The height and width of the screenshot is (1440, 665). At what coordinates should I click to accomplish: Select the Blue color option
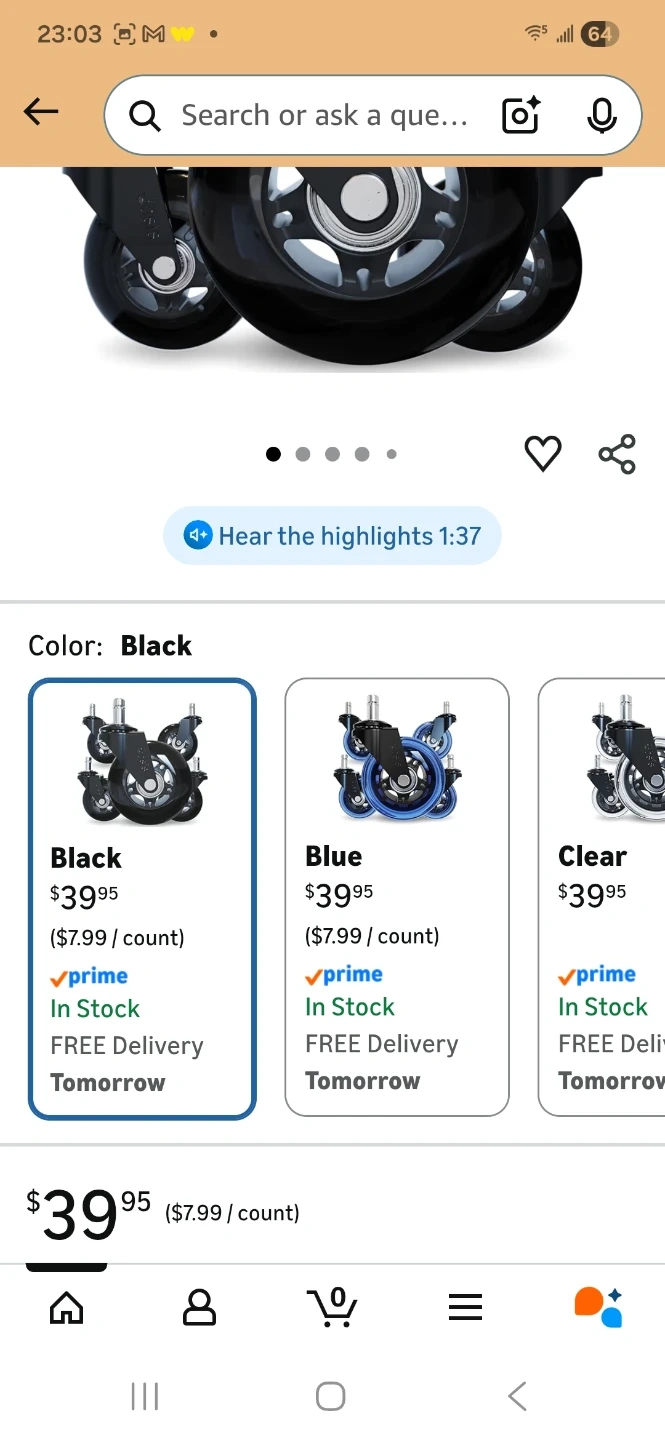(x=397, y=896)
